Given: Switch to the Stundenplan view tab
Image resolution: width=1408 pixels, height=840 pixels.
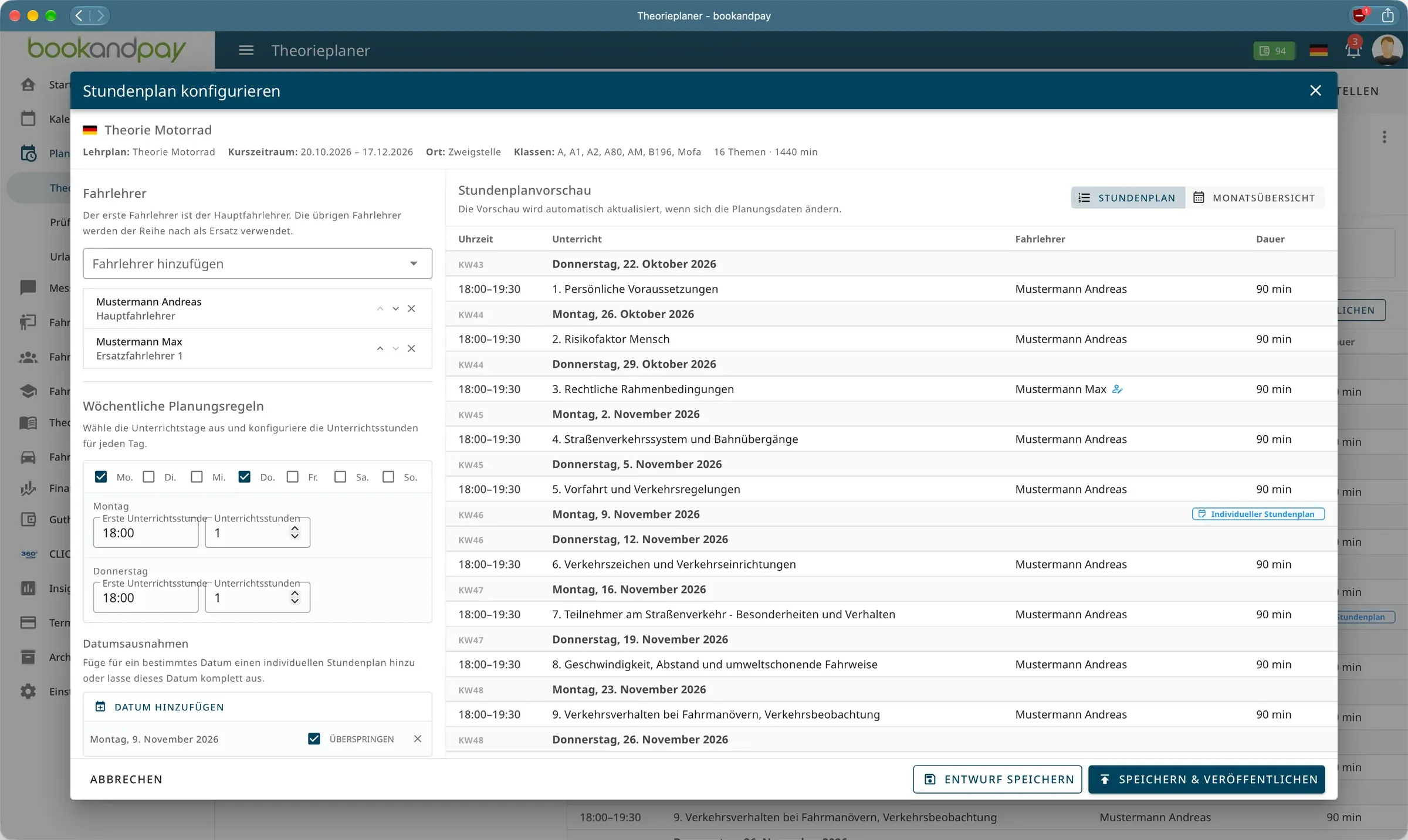Looking at the screenshot, I should point(1127,198).
